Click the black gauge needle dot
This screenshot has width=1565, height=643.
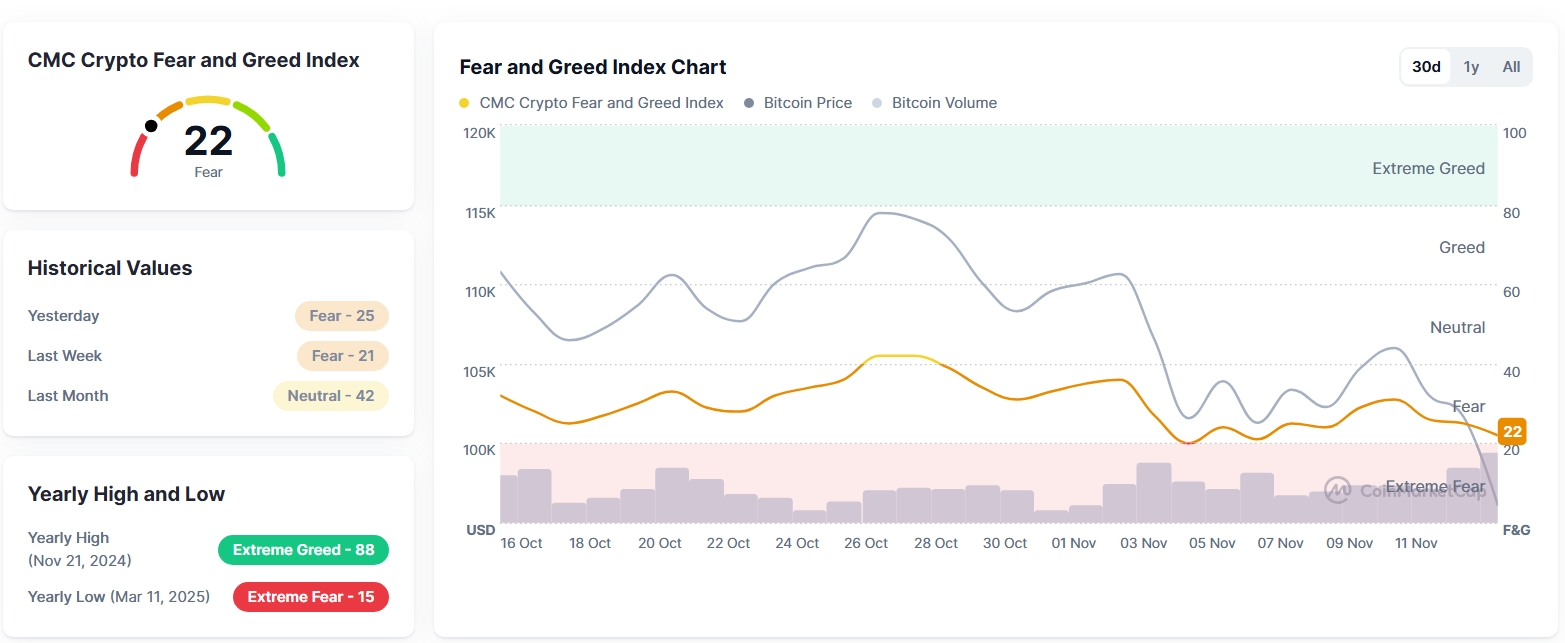coord(151,126)
